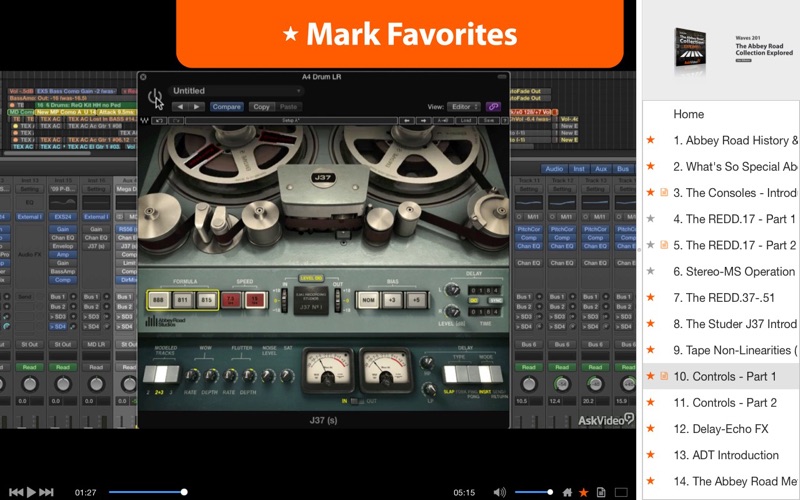This screenshot has height=500, width=800.
Task: Adjust the player volume slider
Action: (x=534, y=492)
